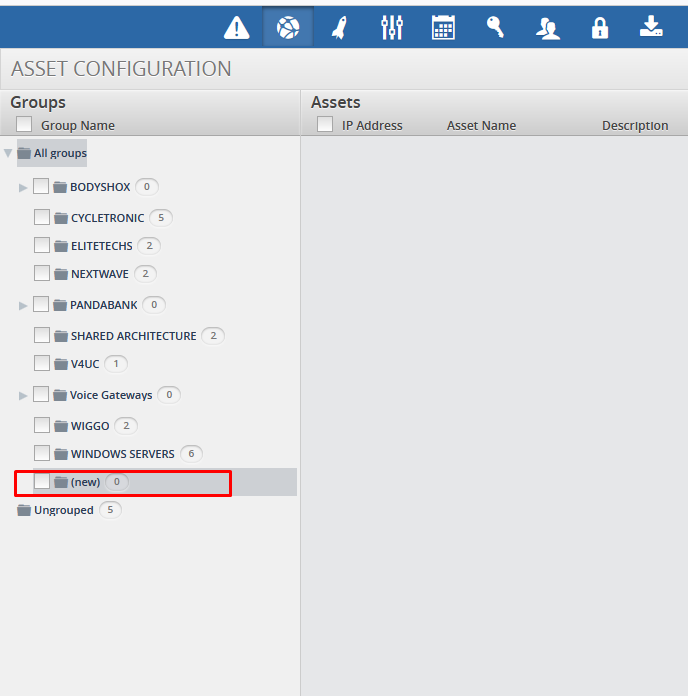The width and height of the screenshot is (688, 696).
Task: Check the WINDOWS SERVERS group checkbox
Action: [42, 453]
